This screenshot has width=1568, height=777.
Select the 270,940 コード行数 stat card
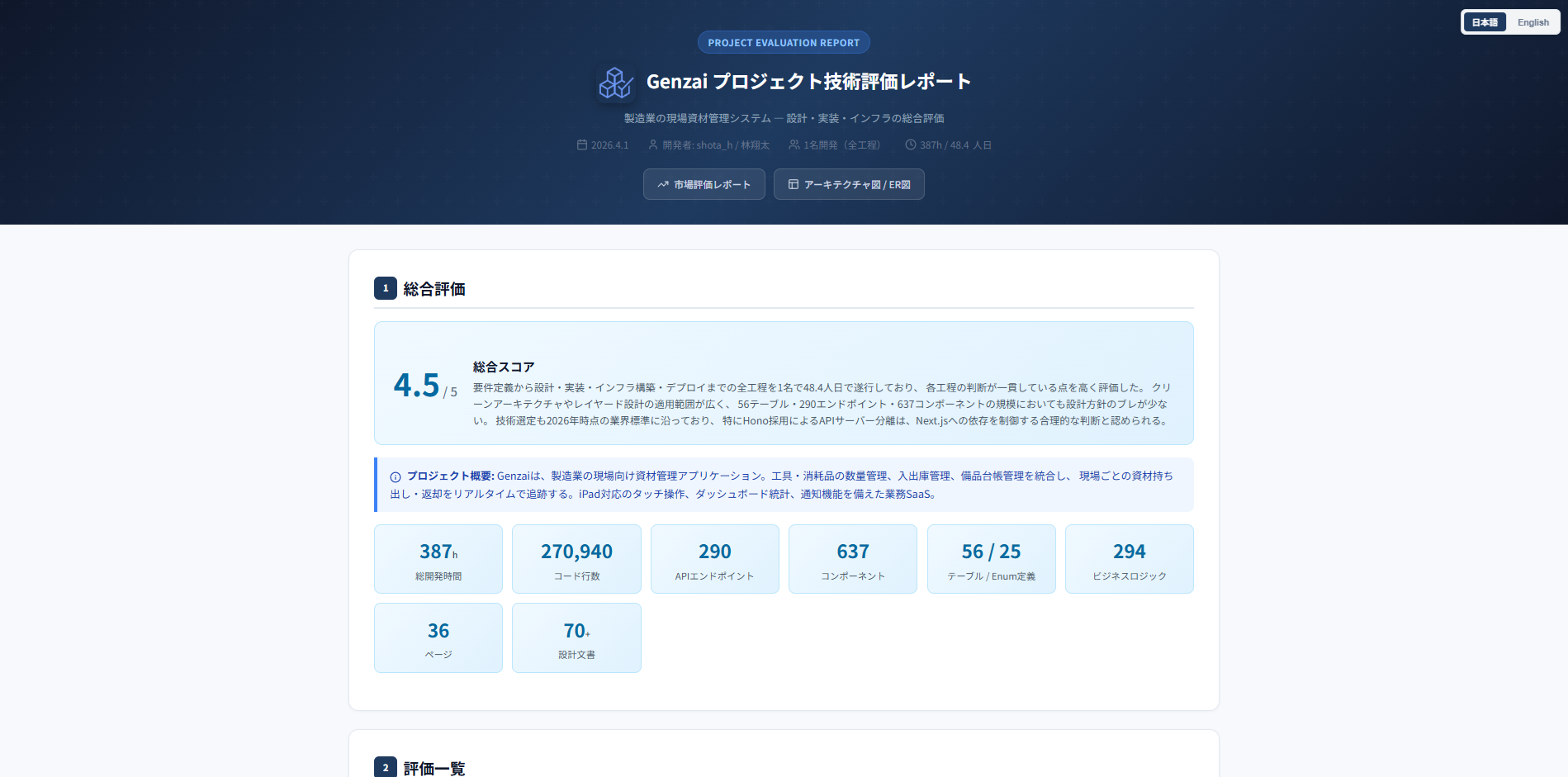click(576, 558)
